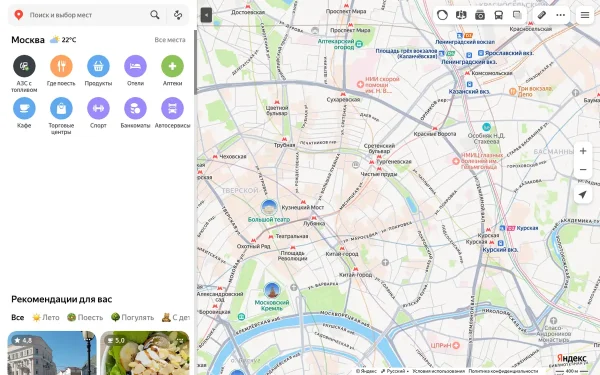The height and width of the screenshot is (375, 600).
Task: Toggle the traffic layer icon
Action: pyautogui.click(x=442, y=15)
